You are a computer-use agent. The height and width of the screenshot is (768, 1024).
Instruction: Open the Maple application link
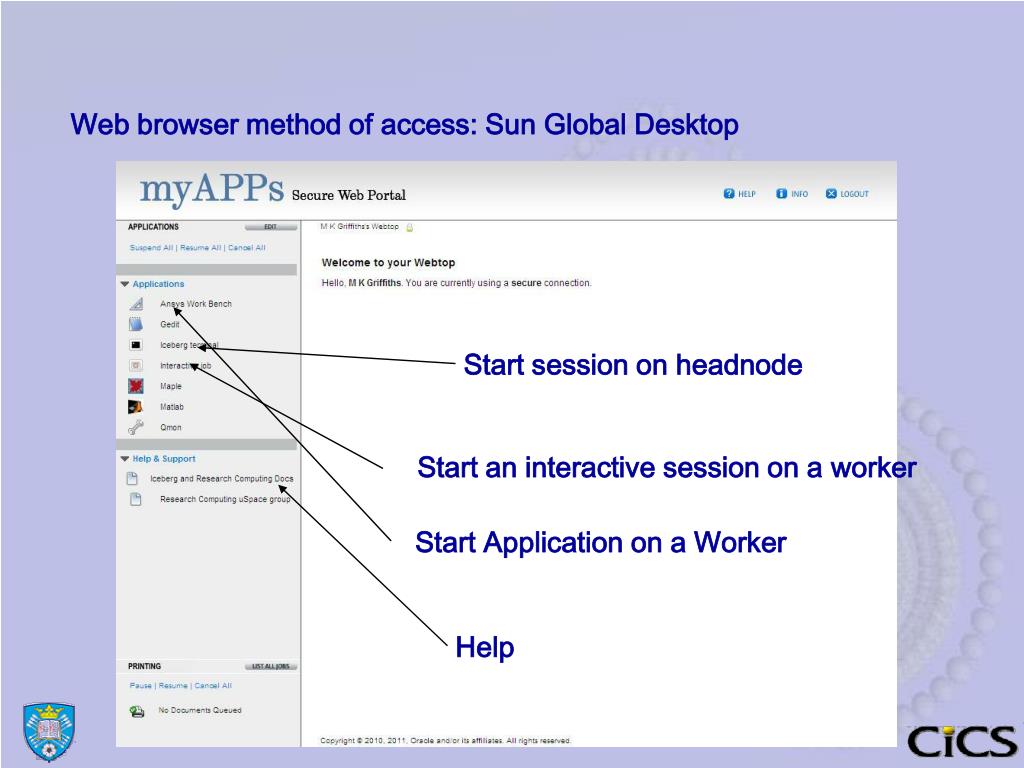pos(171,386)
